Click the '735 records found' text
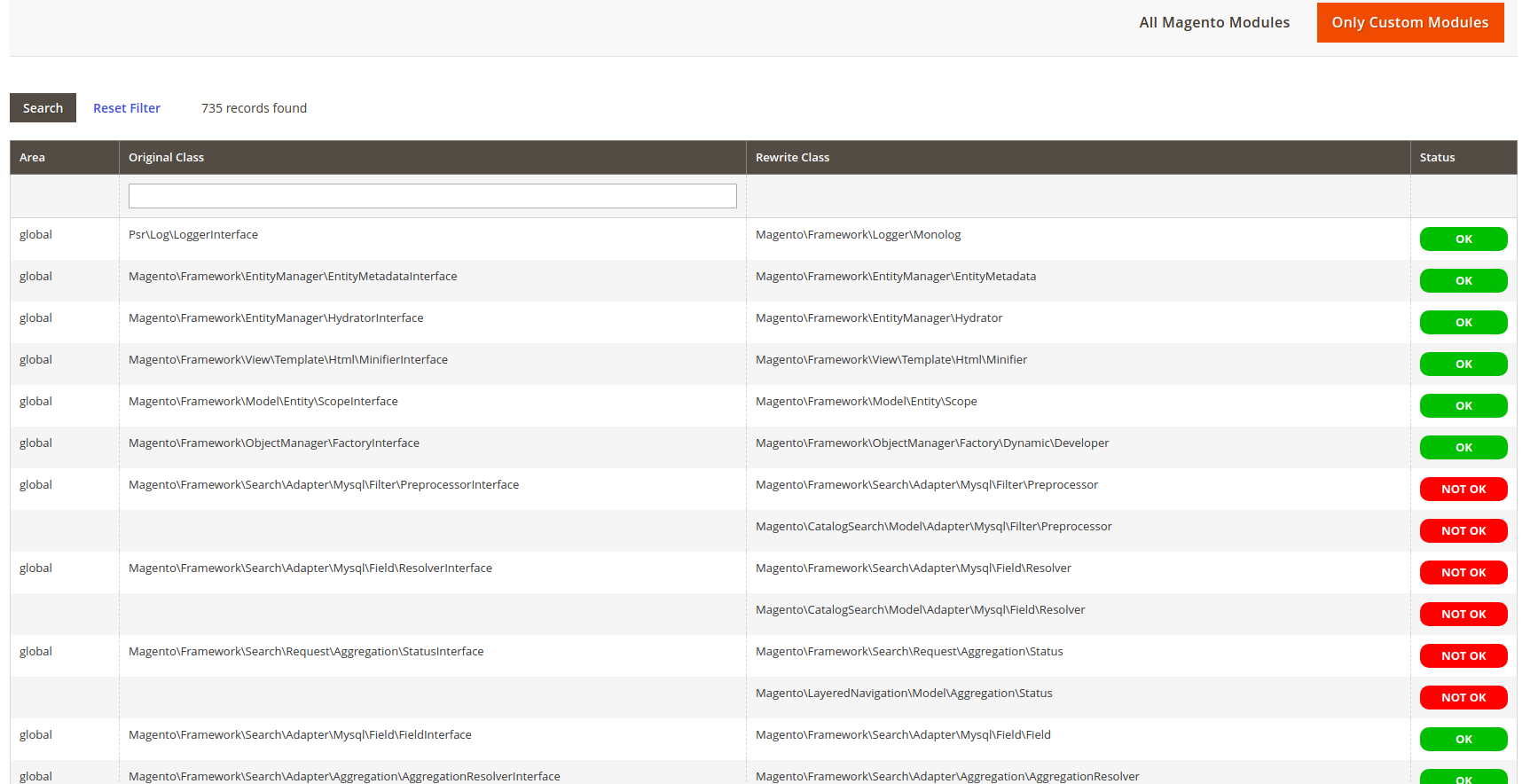Image resolution: width=1538 pixels, height=784 pixels. click(254, 108)
